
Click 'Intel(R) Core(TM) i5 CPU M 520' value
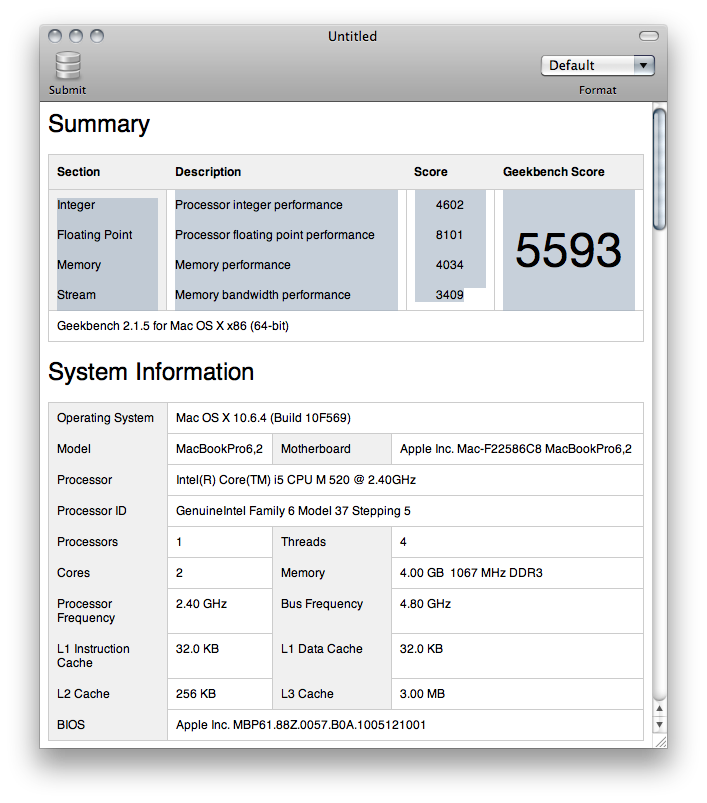click(295, 480)
